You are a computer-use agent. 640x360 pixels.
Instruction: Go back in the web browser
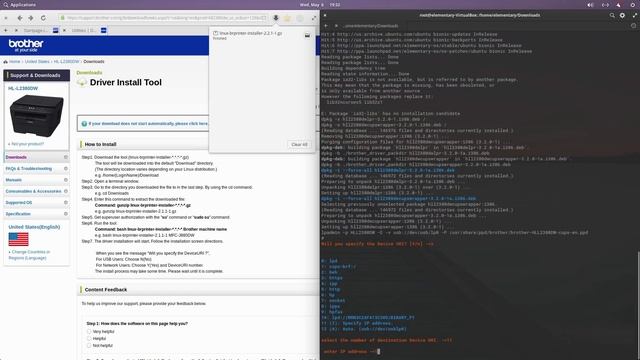pyautogui.click(x=20, y=18)
